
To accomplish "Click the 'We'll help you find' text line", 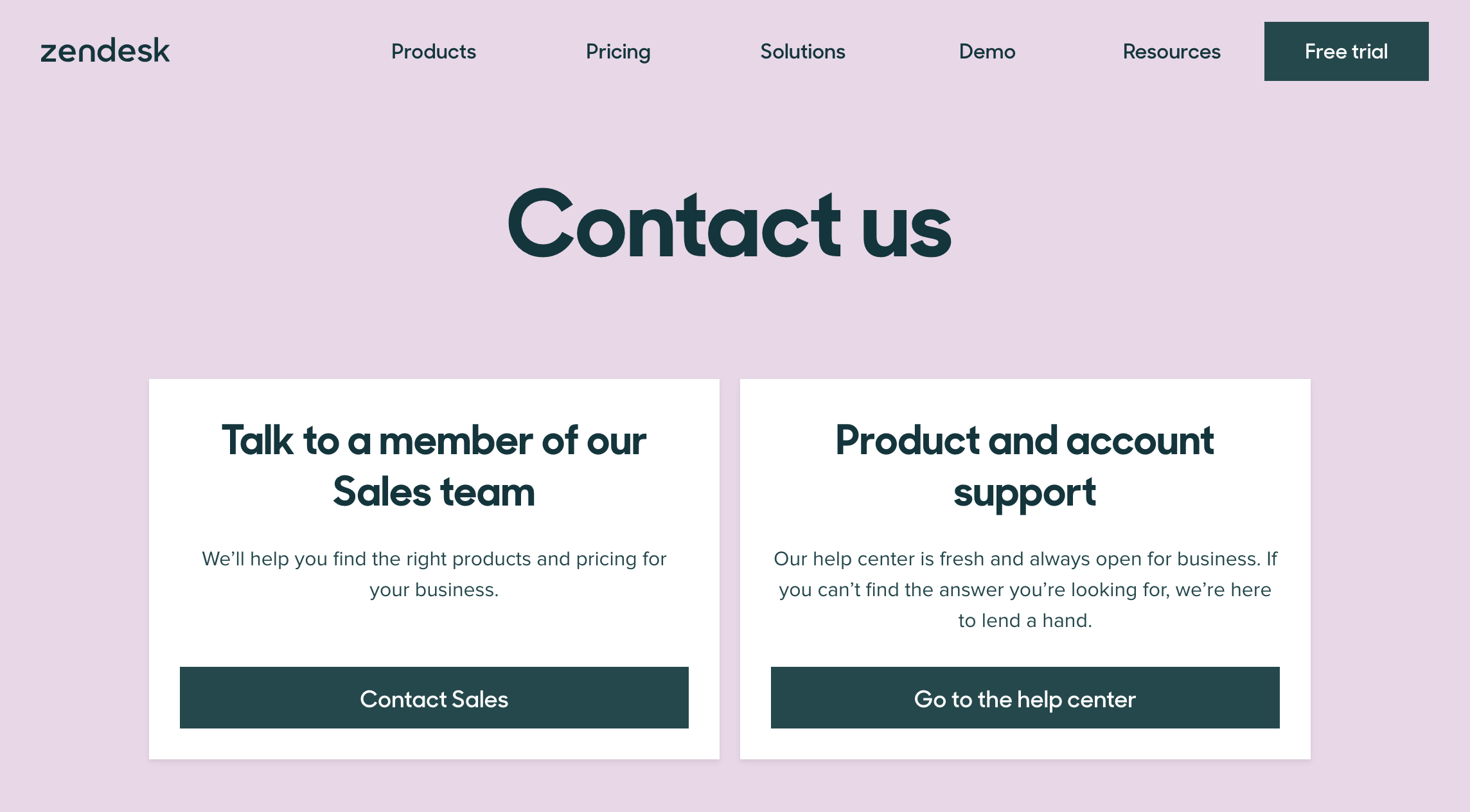I will tap(434, 559).
